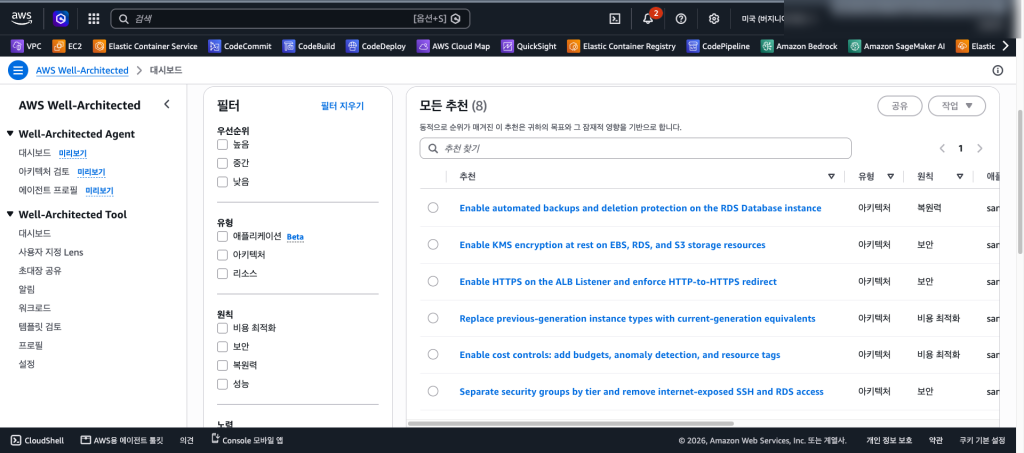This screenshot has height=453, width=1024.
Task: Click the AWS Well-Architected breadcrumb link
Action: [82, 70]
